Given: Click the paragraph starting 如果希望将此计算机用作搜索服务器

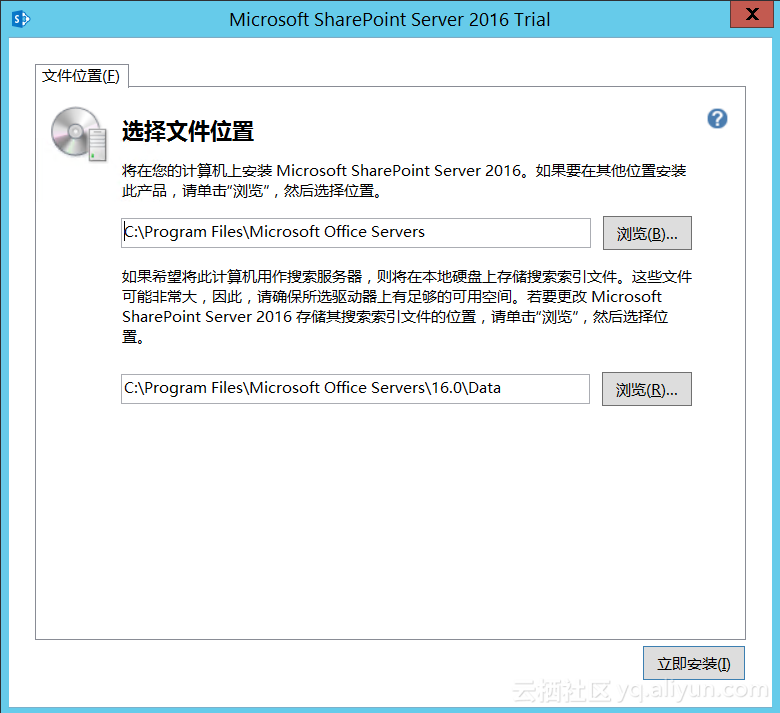Looking at the screenshot, I should click(407, 306).
